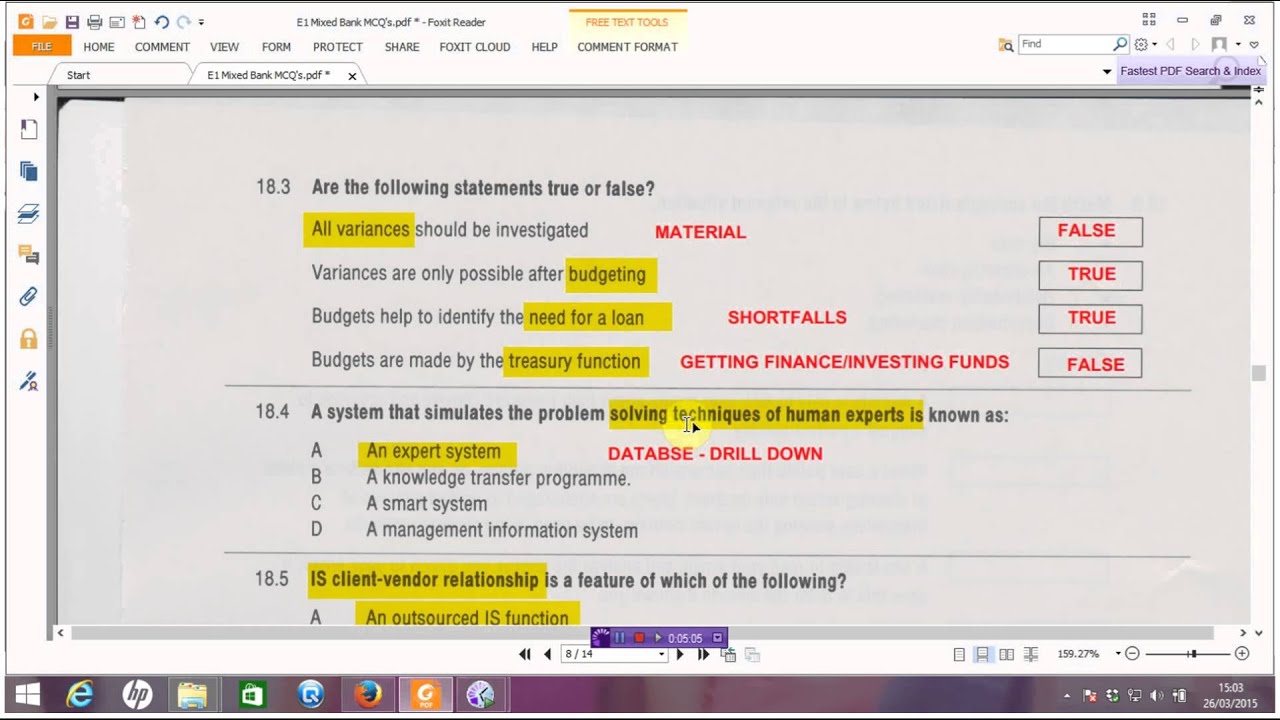Screen dimensions: 1280x720
Task: Redo action in quick access toolbar
Action: tap(183, 22)
